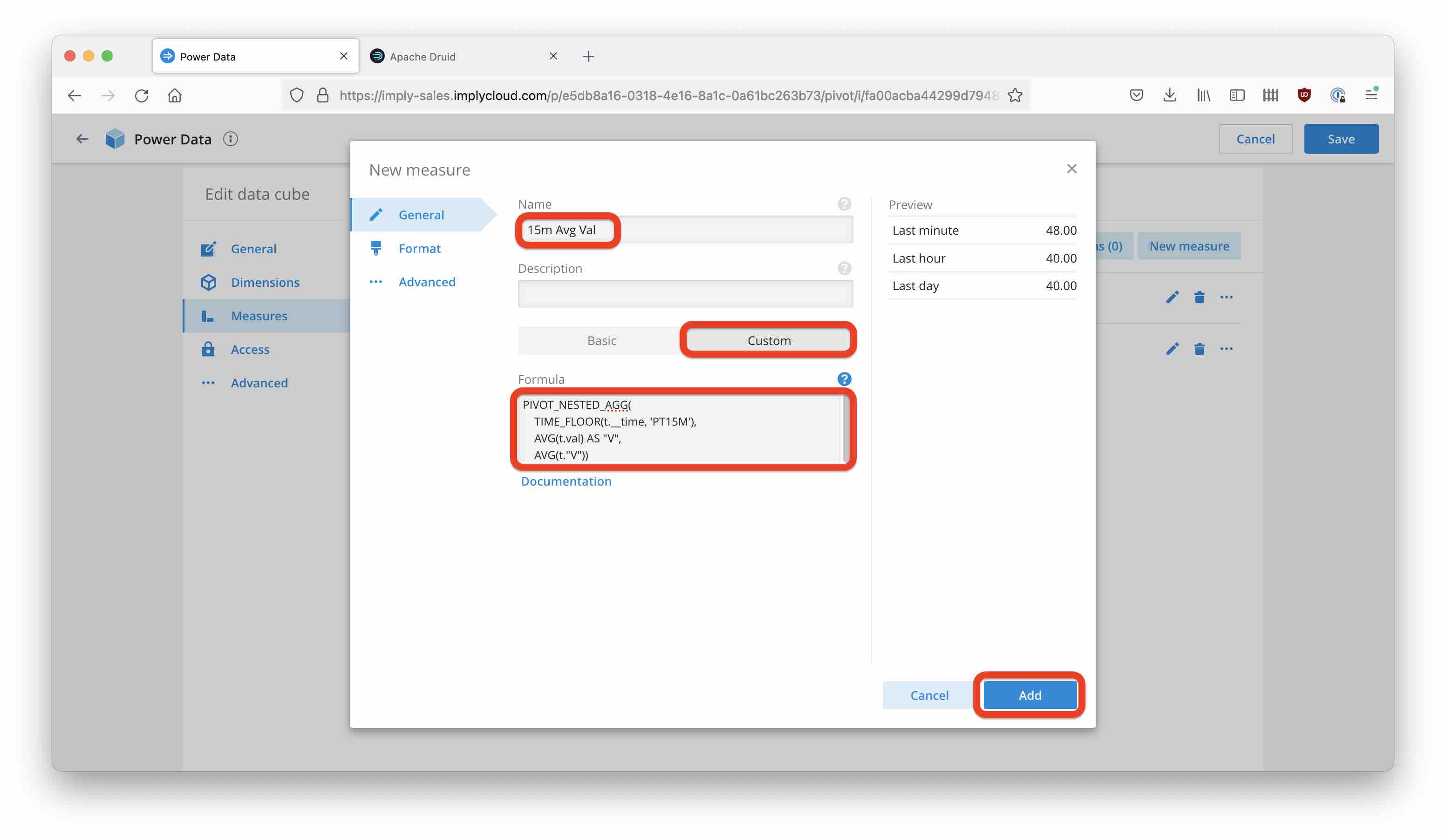Switch to Basic formula mode
1446x840 pixels.
point(601,340)
